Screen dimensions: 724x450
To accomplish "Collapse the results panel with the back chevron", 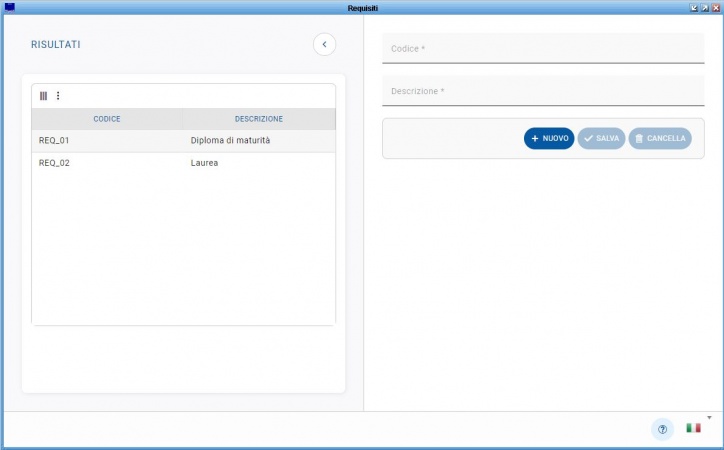I will [324, 45].
